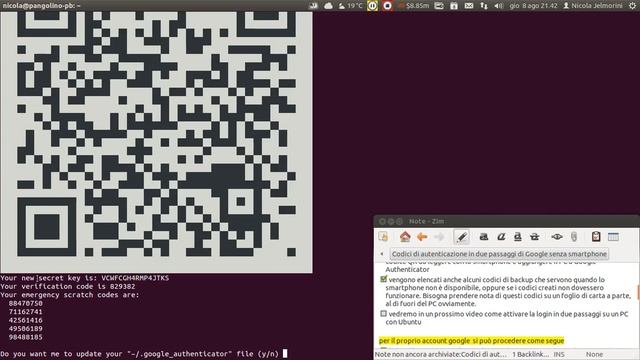
Task: Apply emphasis (italic) formatting in Zim
Action: pos(501,237)
